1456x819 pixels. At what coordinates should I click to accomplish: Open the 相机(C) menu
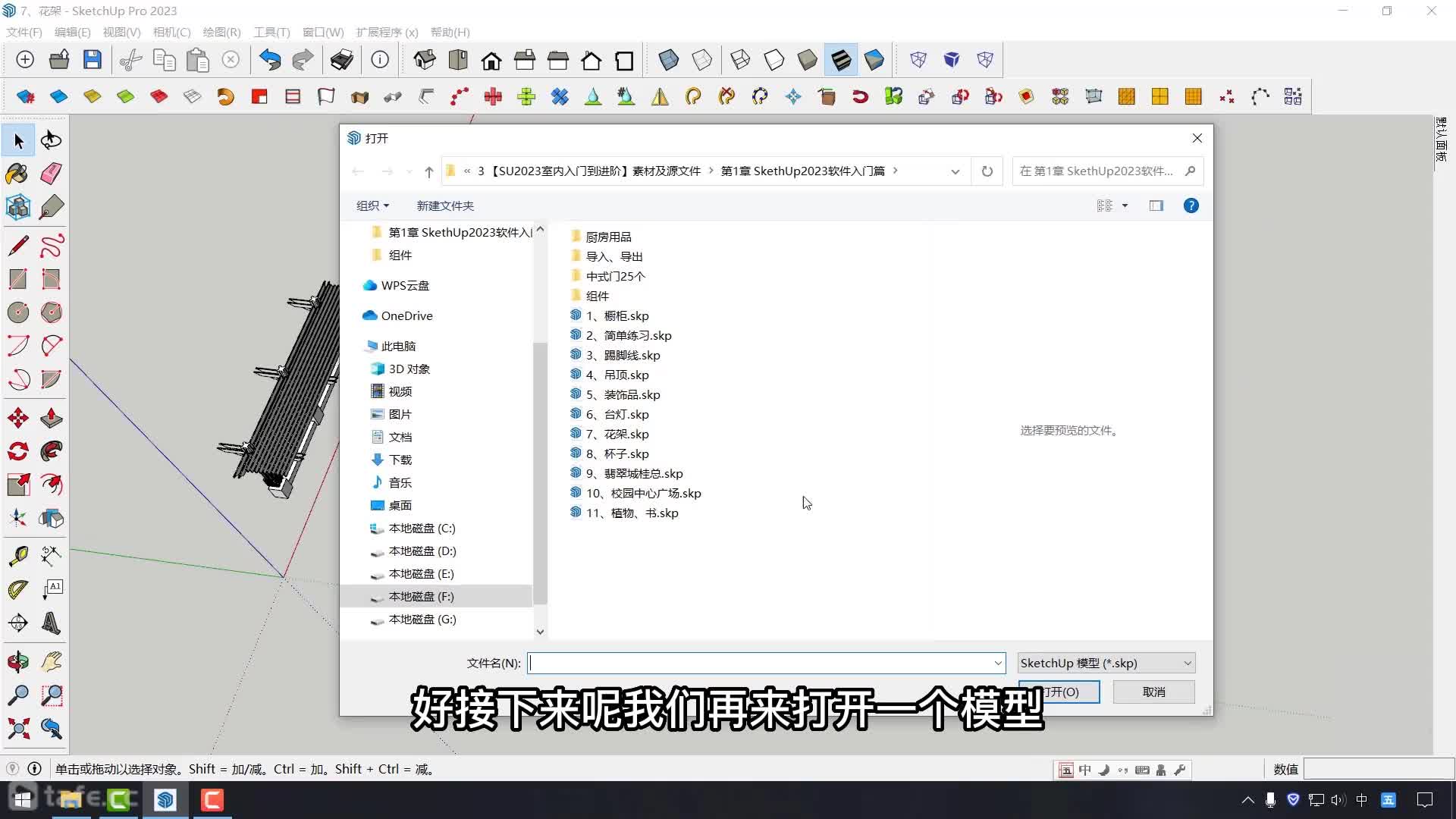(x=171, y=32)
